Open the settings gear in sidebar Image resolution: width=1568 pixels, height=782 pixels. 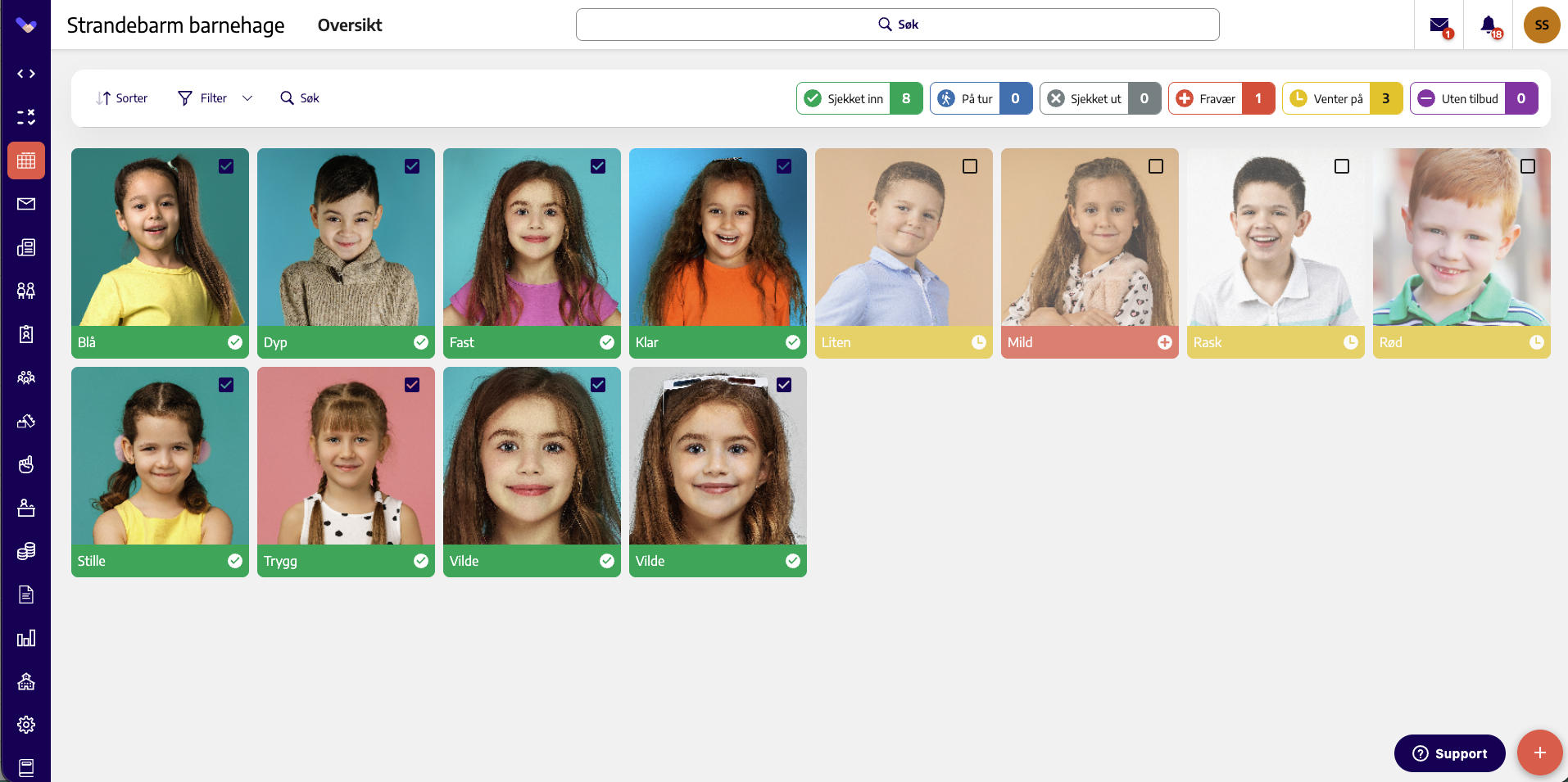[26, 725]
